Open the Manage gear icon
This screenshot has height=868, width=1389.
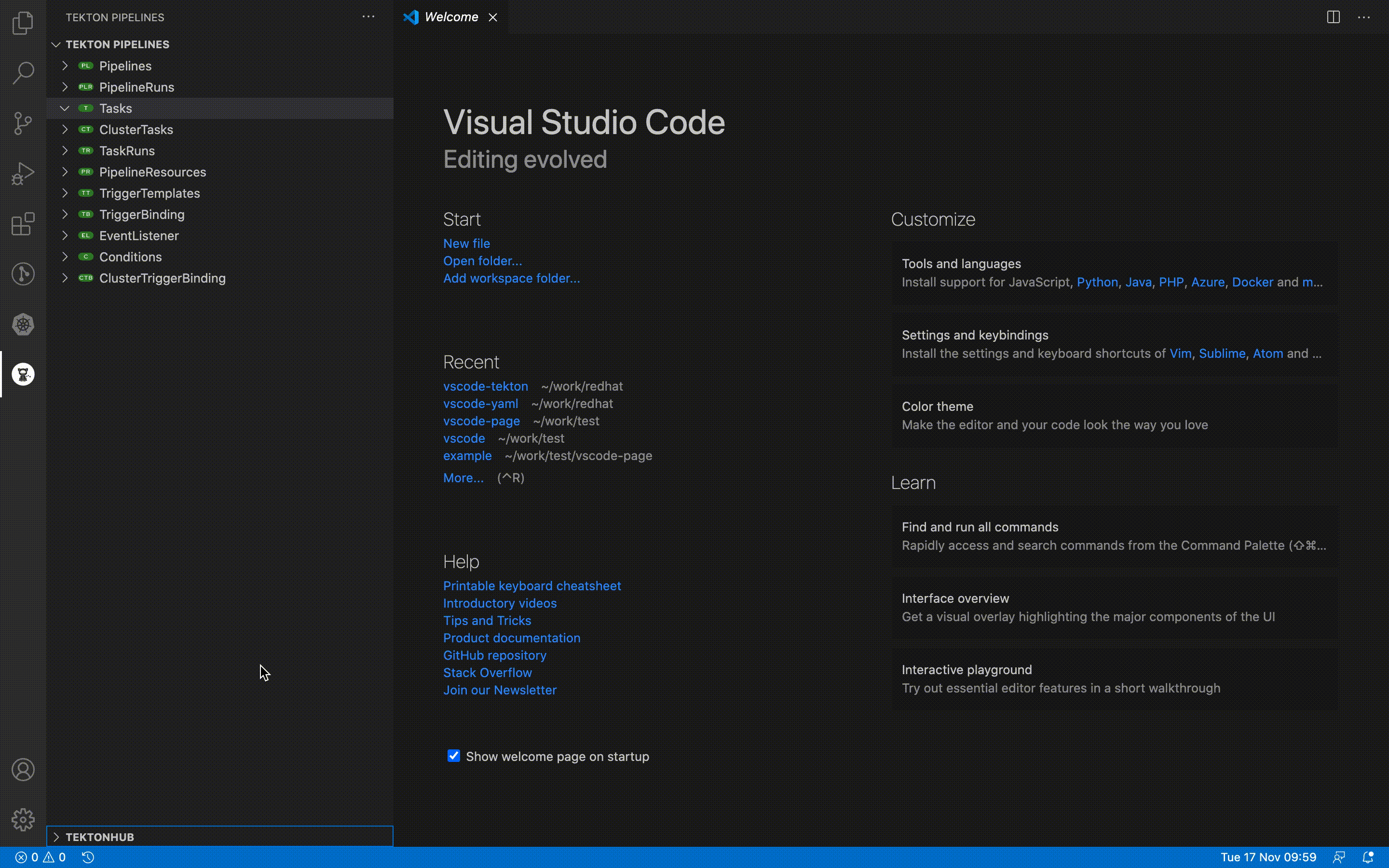point(23,819)
